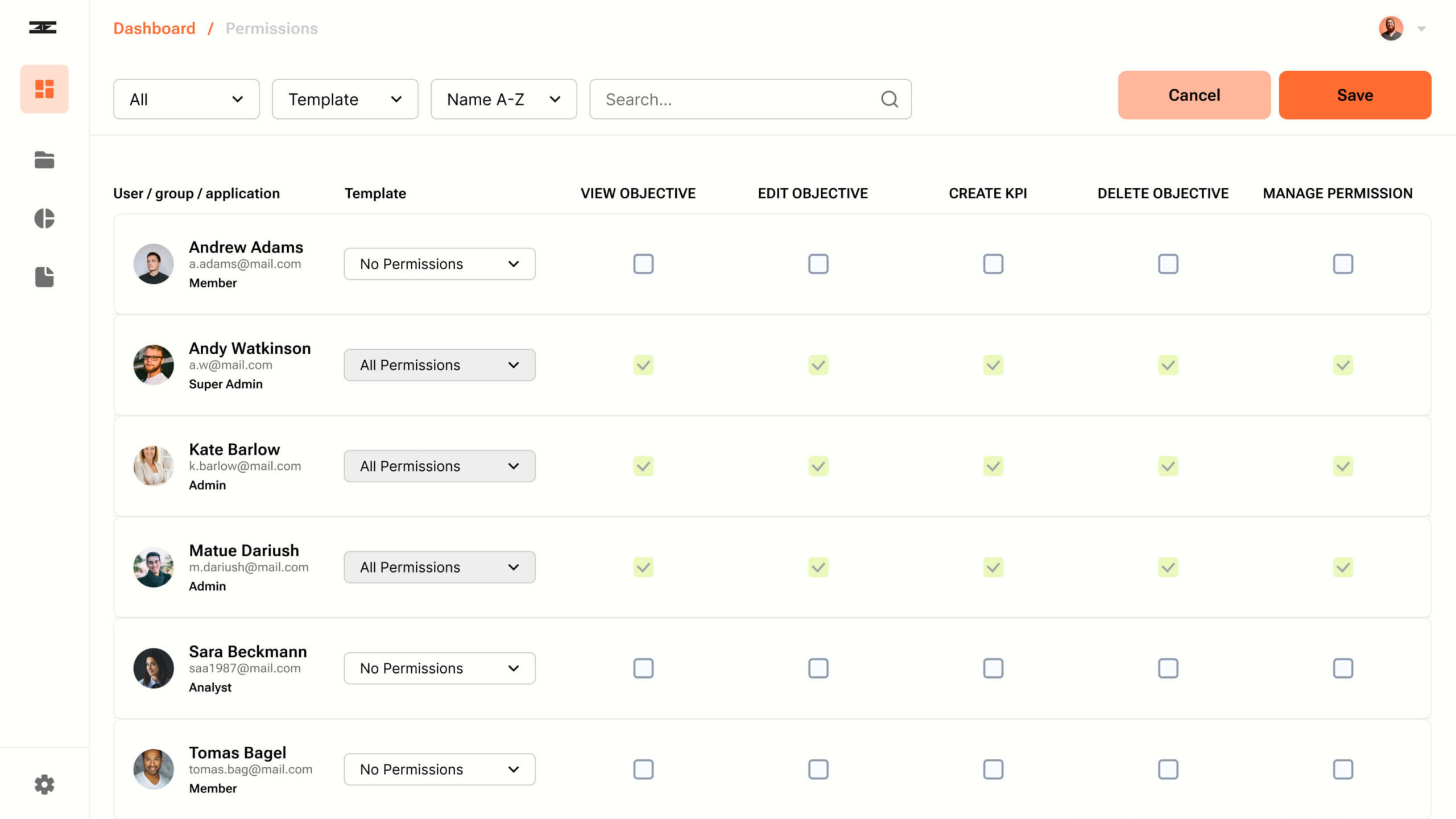Image resolution: width=1456 pixels, height=819 pixels.
Task: Click the search magnifier icon
Action: coord(890,100)
